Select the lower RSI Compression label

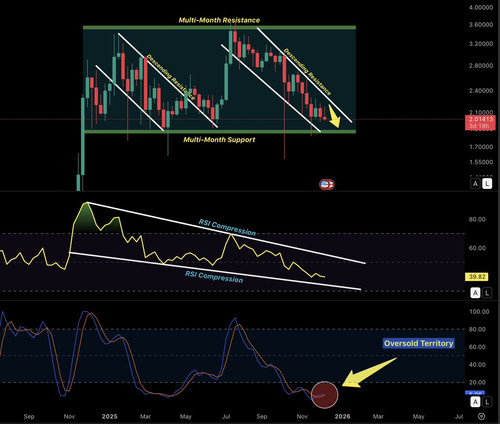214,276
